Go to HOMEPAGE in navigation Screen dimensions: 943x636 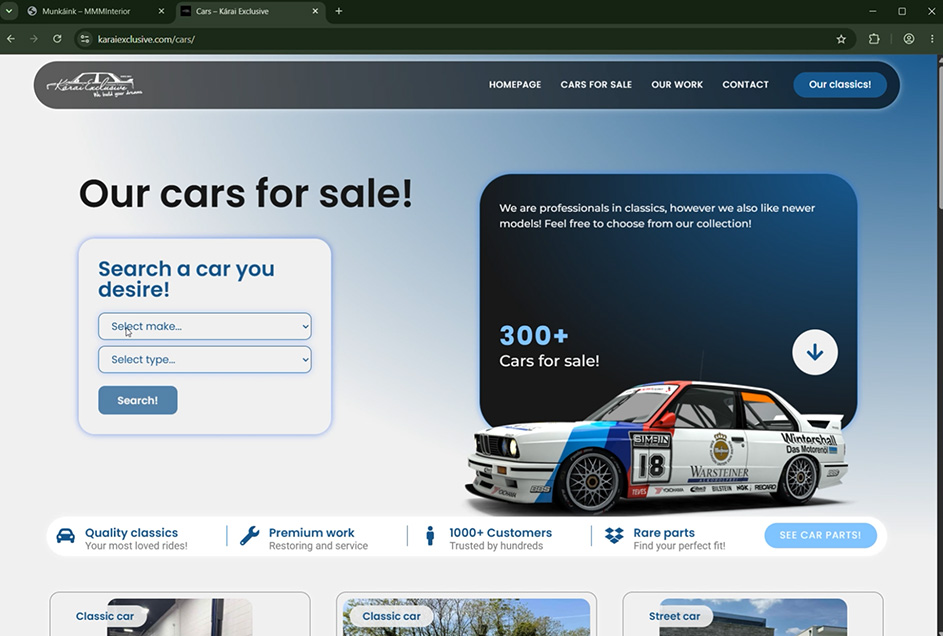coord(515,85)
